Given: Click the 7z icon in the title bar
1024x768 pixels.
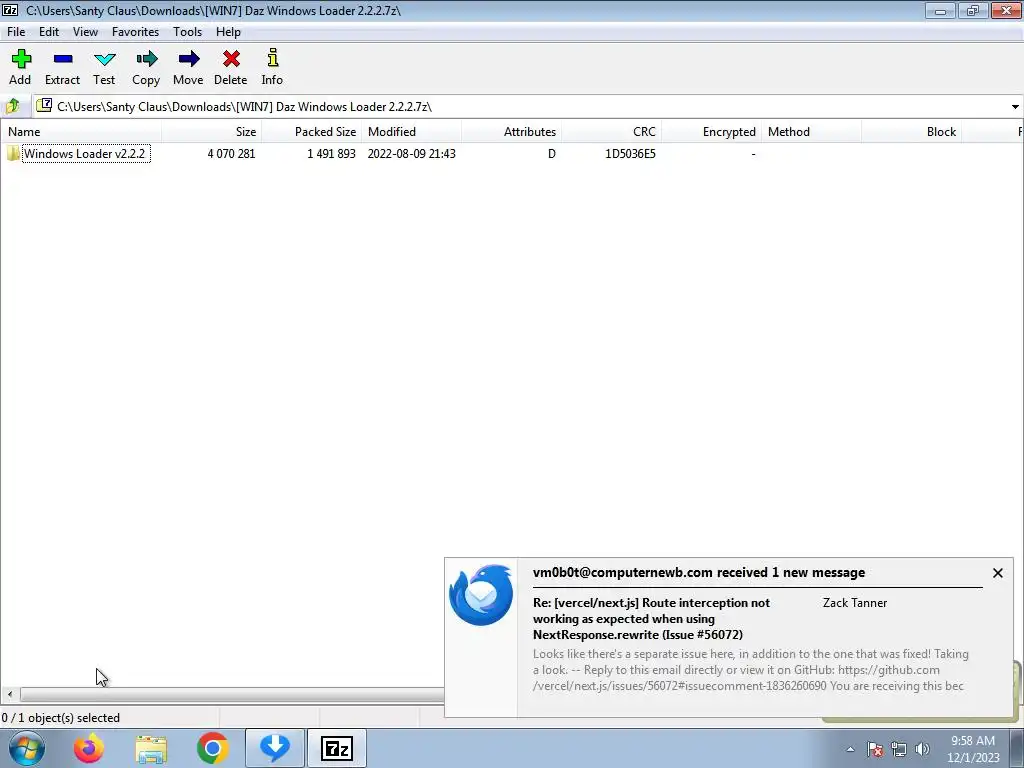Looking at the screenshot, I should [10, 10].
